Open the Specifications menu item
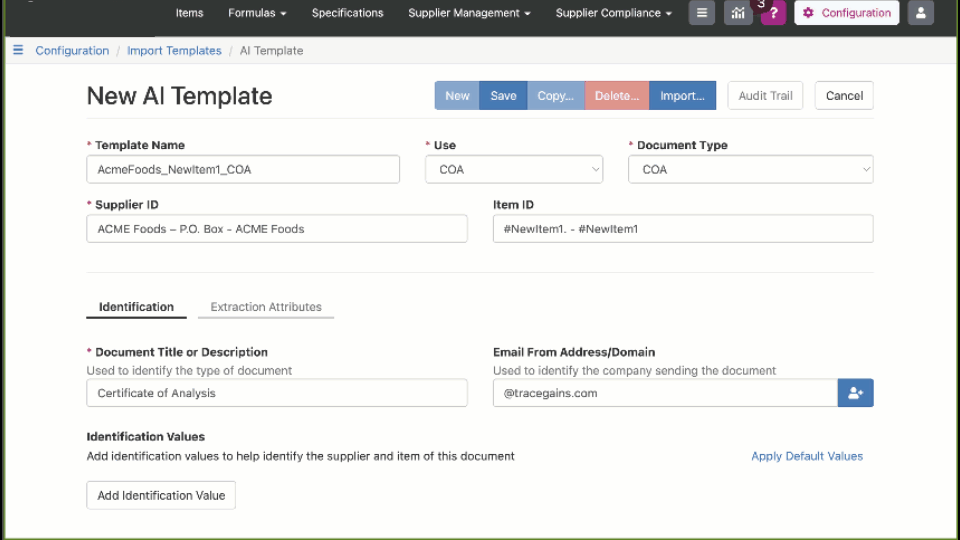 pyautogui.click(x=347, y=13)
